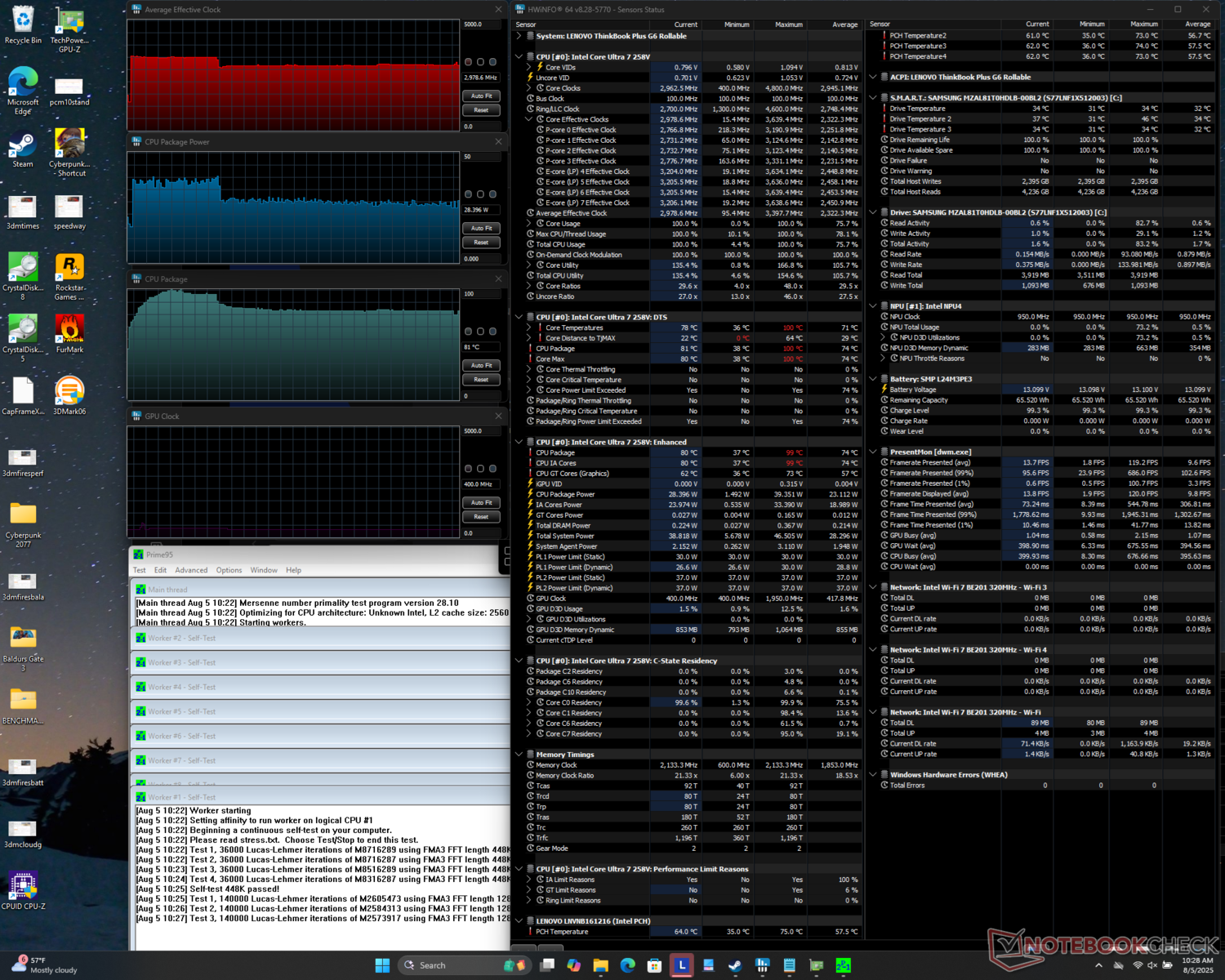Open File Explorer from the taskbar
This screenshot has width=1225, height=980.
pyautogui.click(x=601, y=965)
